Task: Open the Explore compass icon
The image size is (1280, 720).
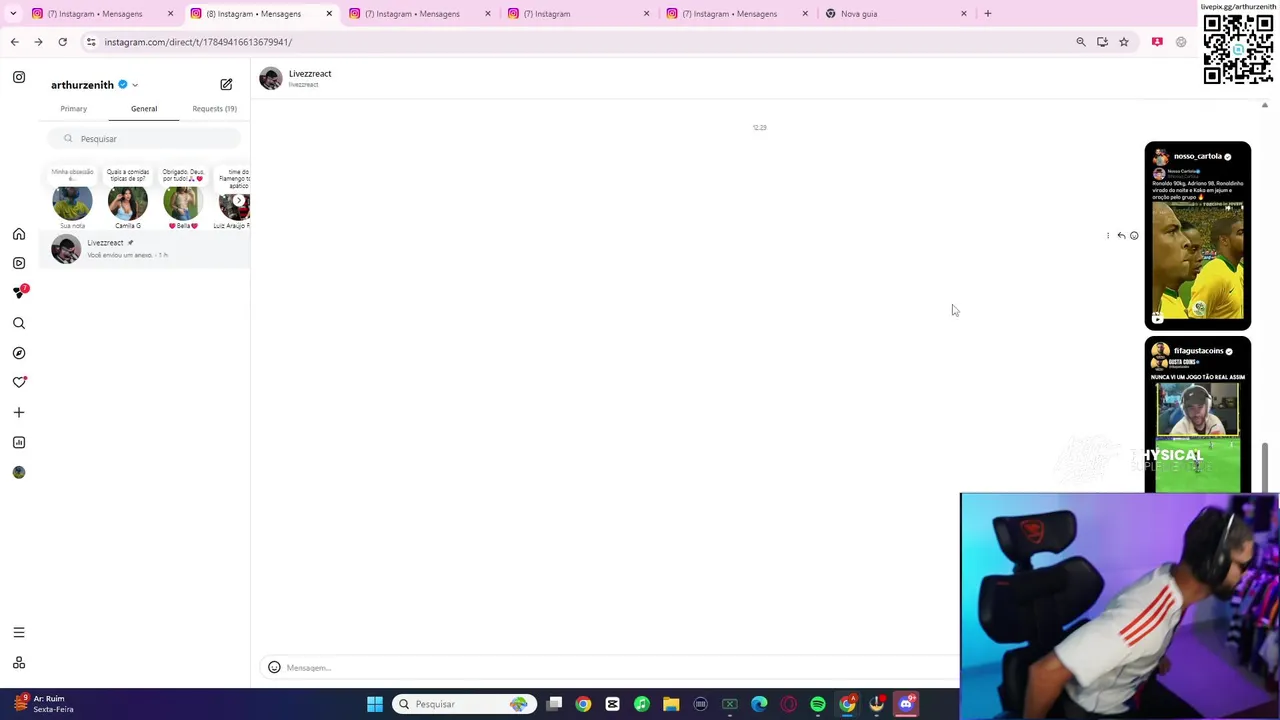Action: (19, 353)
